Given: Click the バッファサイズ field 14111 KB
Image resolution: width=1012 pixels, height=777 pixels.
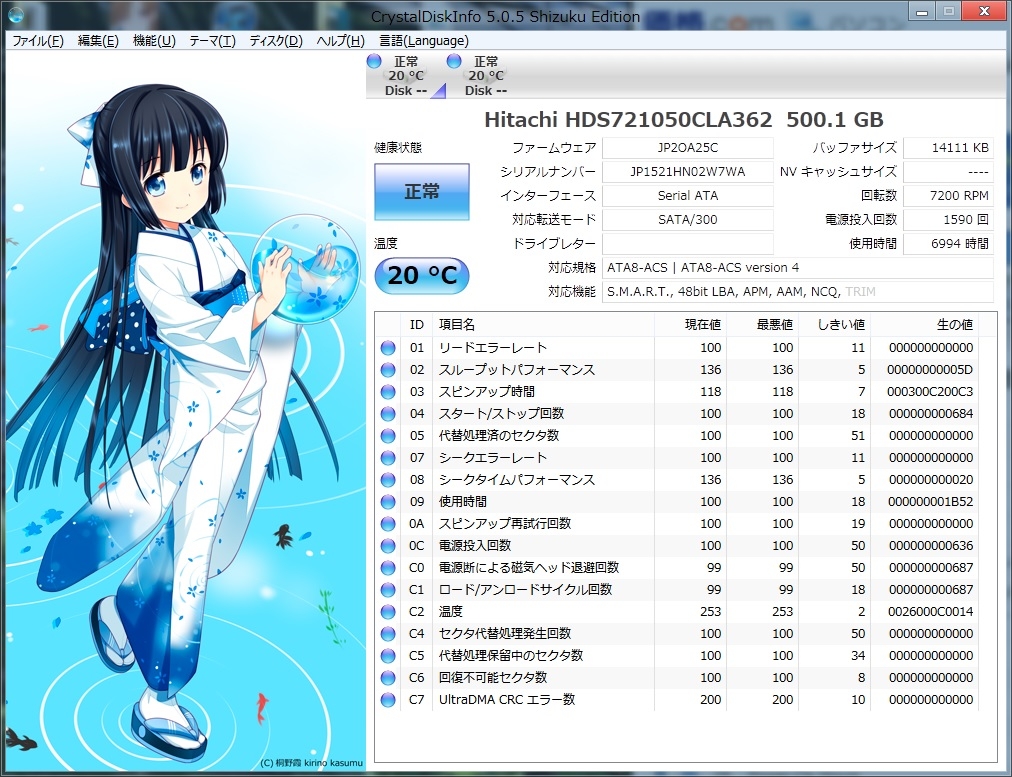Looking at the screenshot, I should (948, 148).
